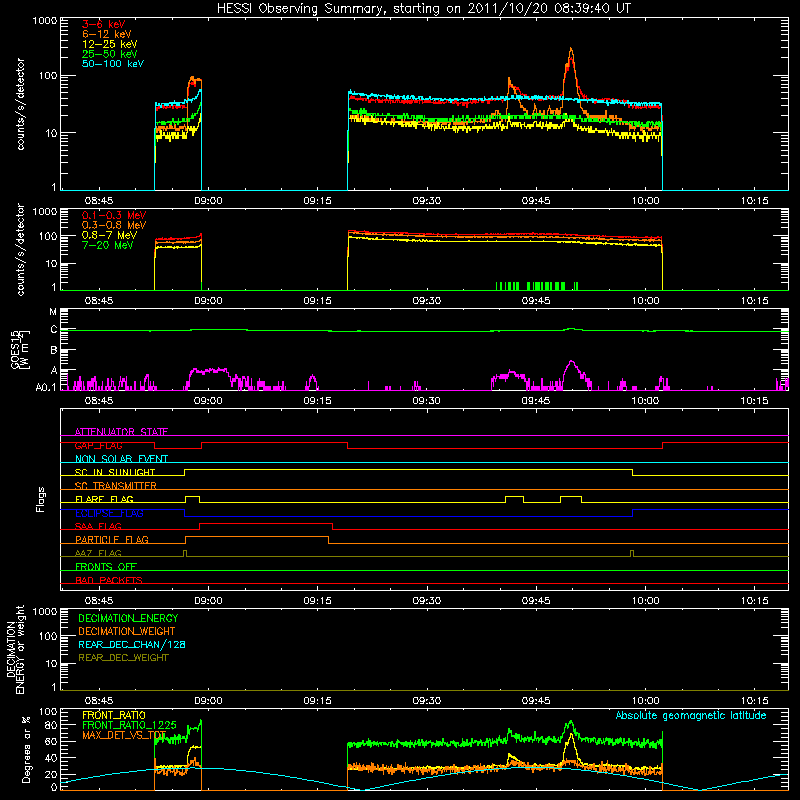Select the DECIMATION_ENERGY legend label
800x800 pixels.
pyautogui.click(x=128, y=618)
